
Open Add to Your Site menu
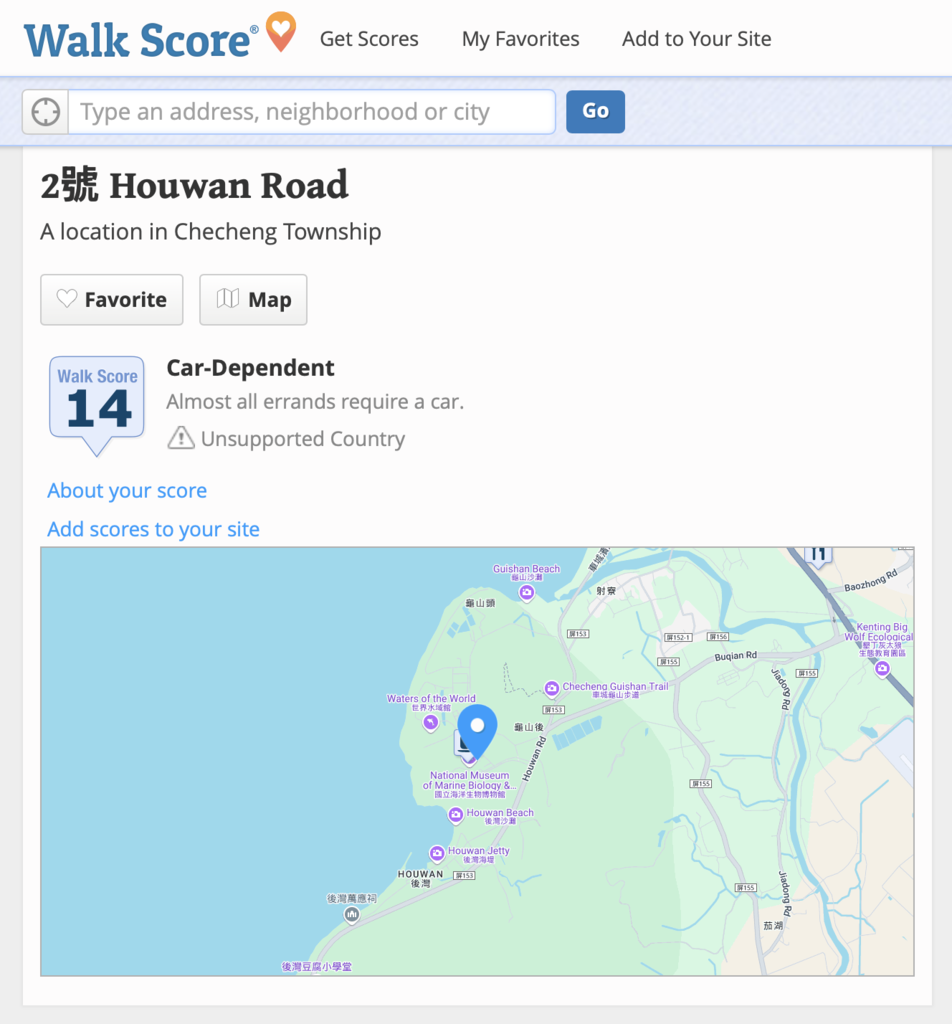coord(697,39)
